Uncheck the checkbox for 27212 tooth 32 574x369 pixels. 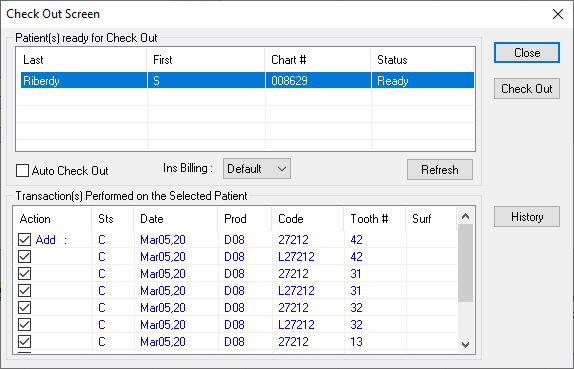coord(25,308)
